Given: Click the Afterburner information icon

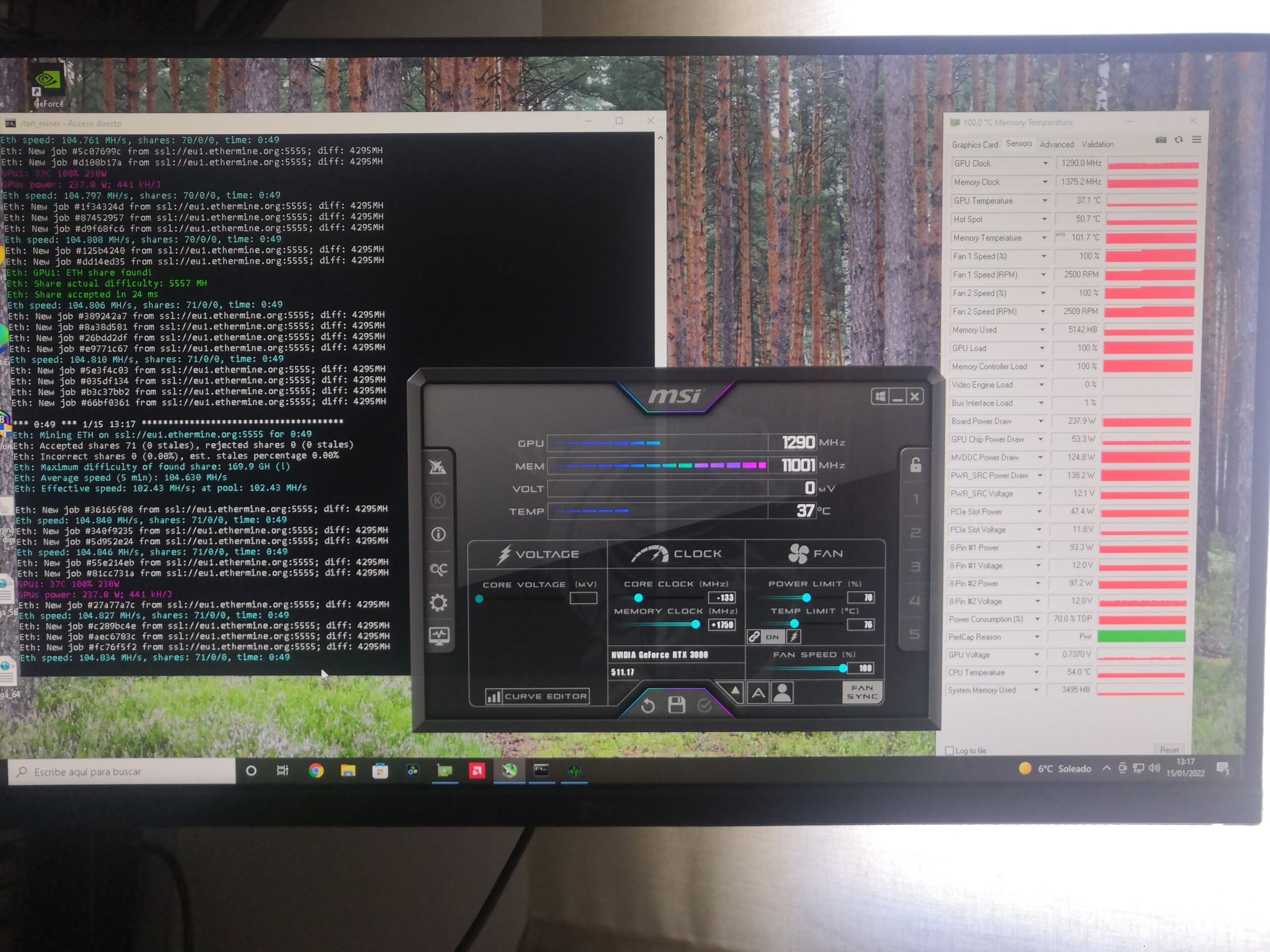Looking at the screenshot, I should tap(438, 534).
